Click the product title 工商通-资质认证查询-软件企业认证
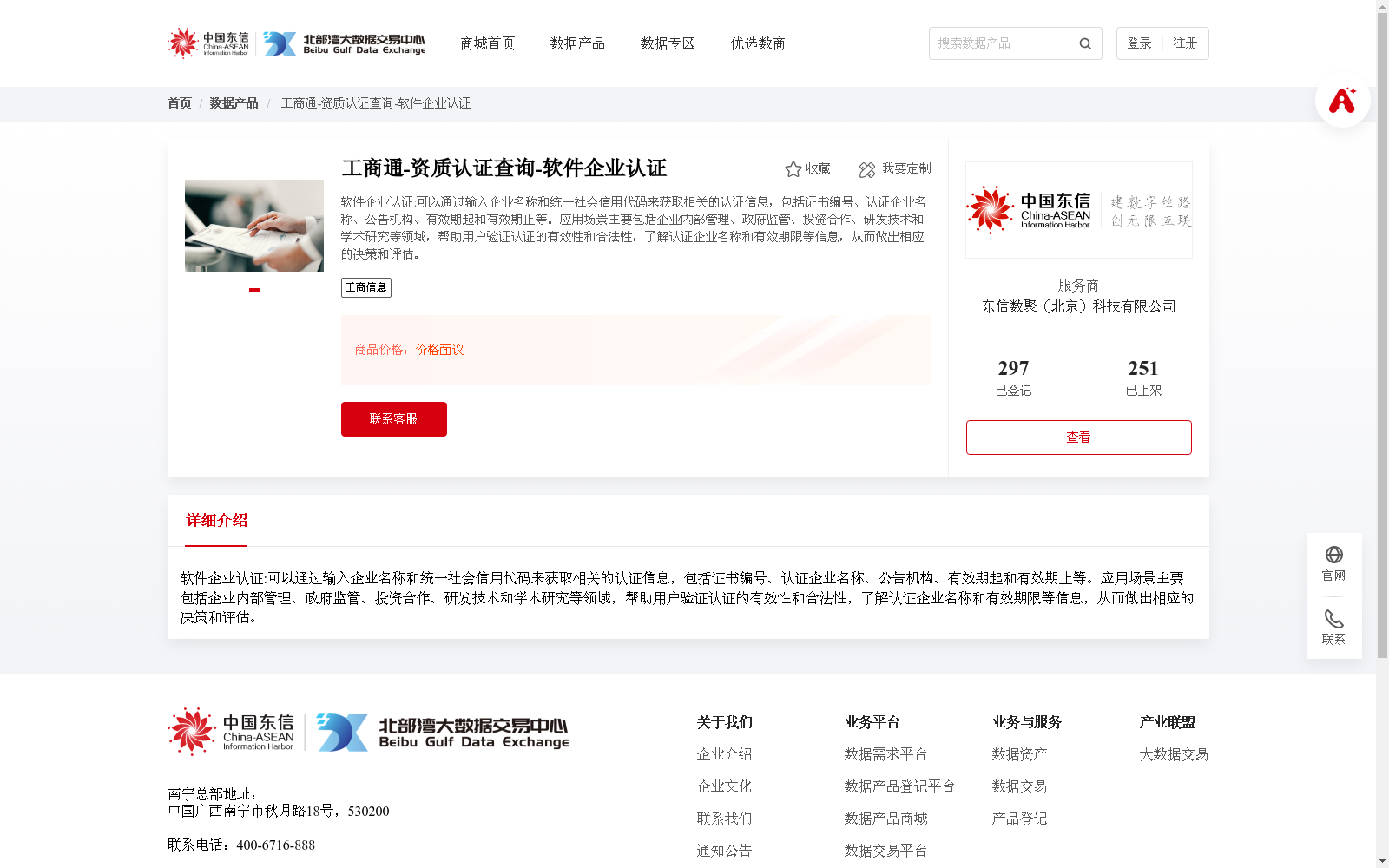1389x868 pixels. pos(504,168)
